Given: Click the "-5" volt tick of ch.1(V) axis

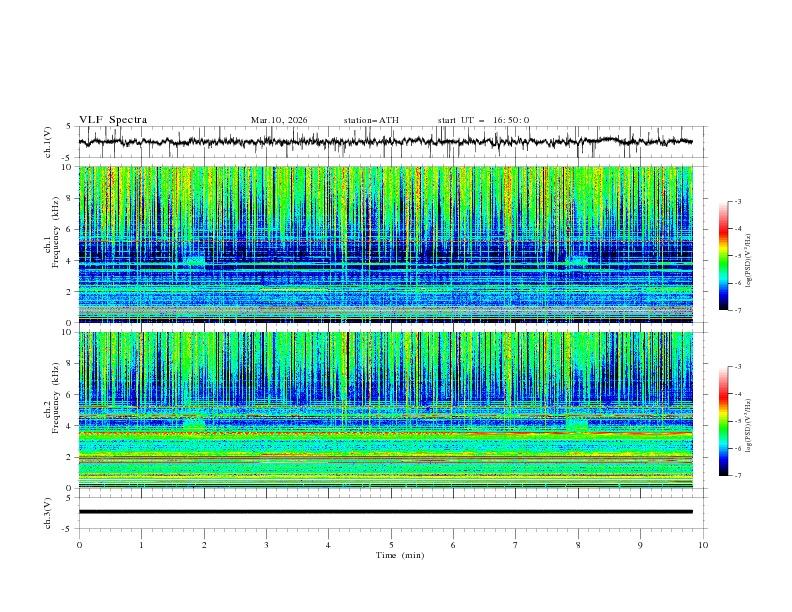Looking at the screenshot, I should point(68,158).
